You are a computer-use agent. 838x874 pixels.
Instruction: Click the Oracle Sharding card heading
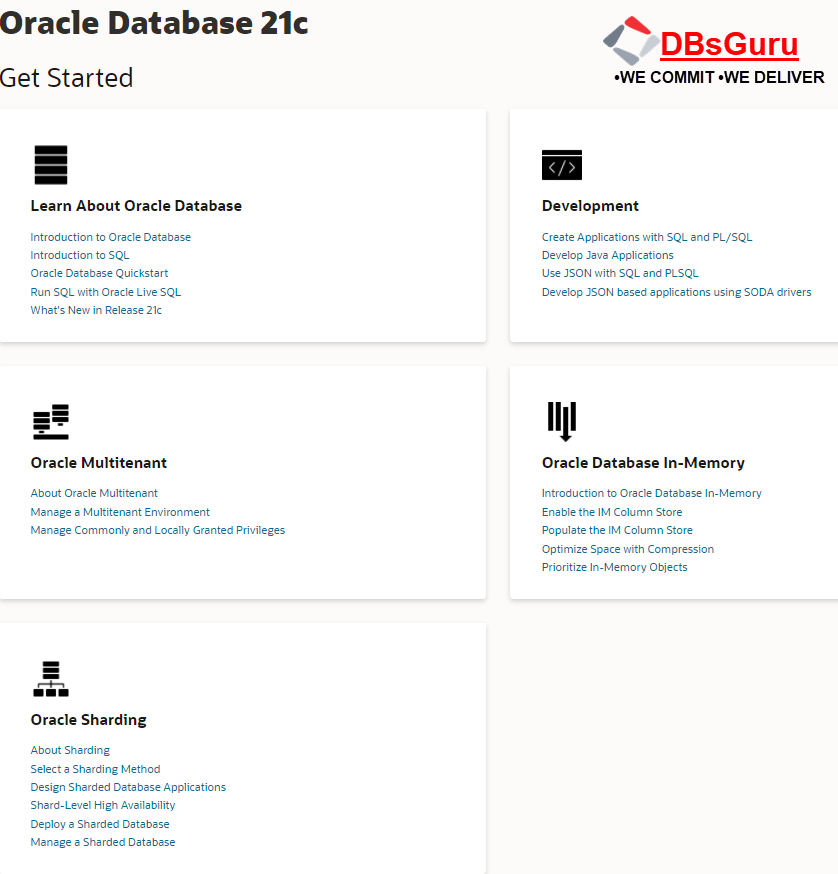click(x=88, y=720)
